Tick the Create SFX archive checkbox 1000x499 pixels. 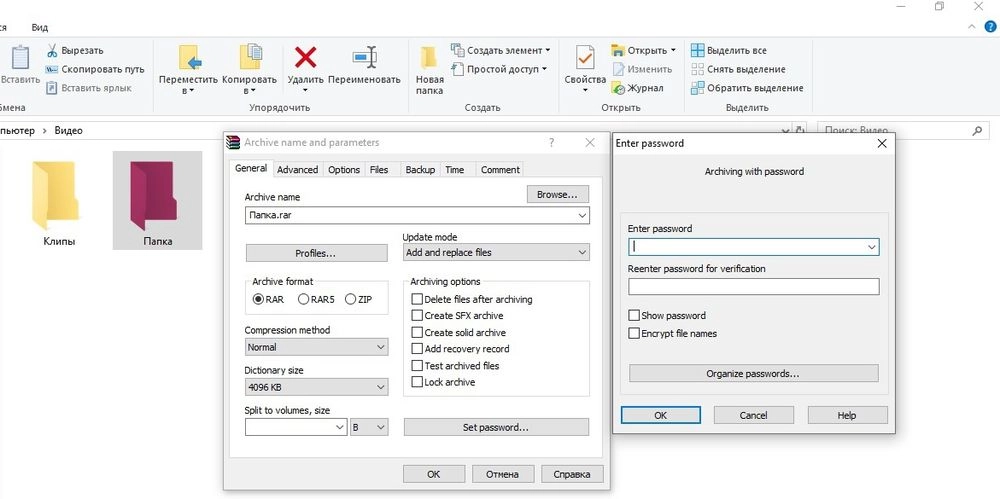tap(418, 316)
